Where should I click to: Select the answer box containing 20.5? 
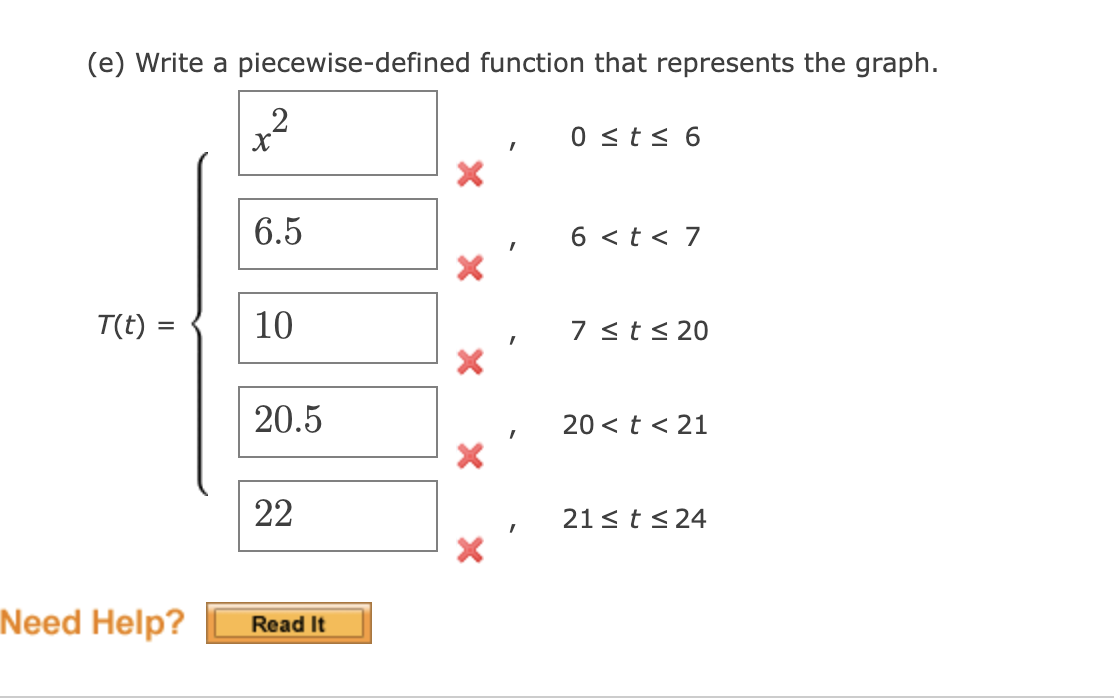337,421
